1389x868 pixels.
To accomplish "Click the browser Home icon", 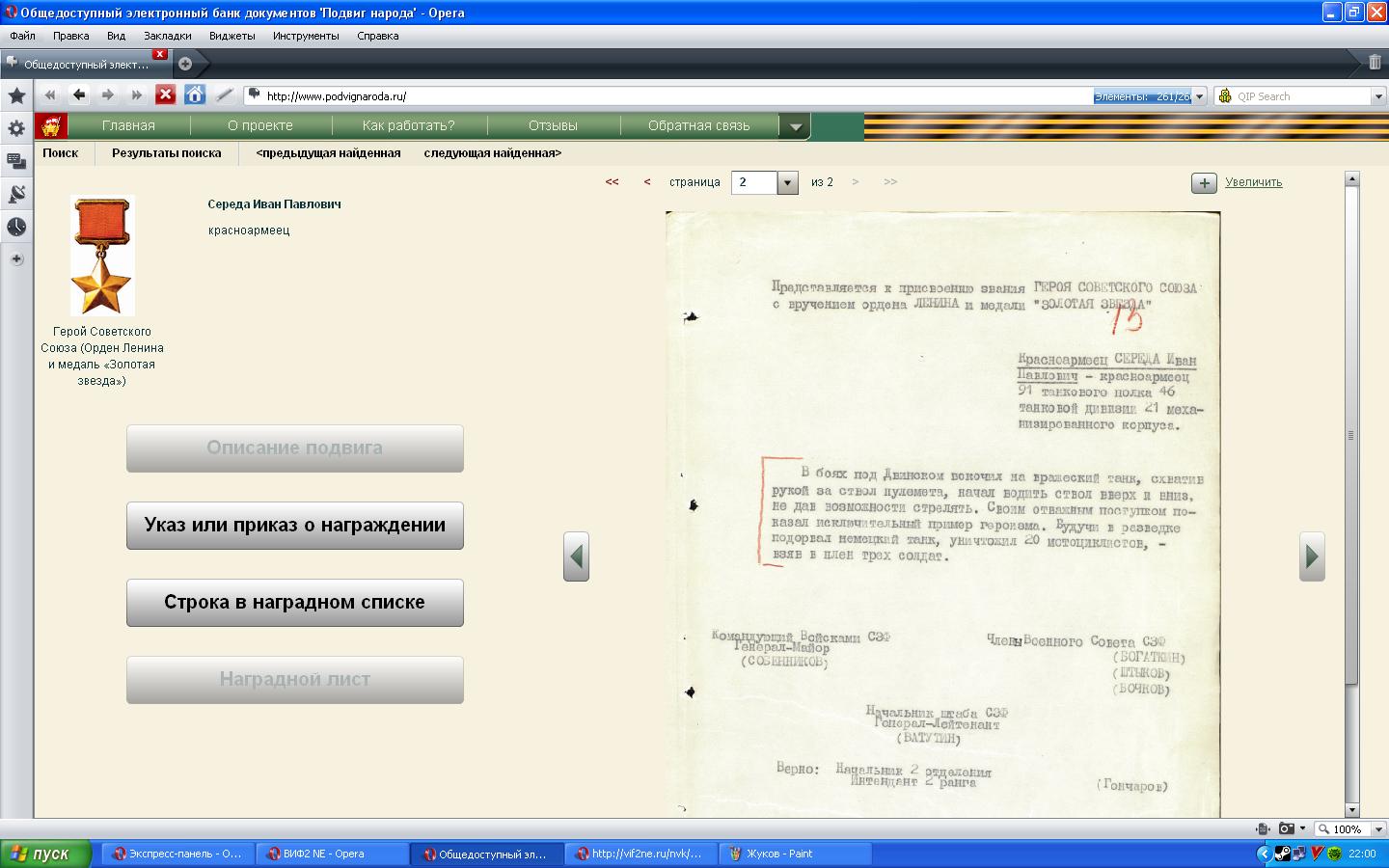I will 195,95.
